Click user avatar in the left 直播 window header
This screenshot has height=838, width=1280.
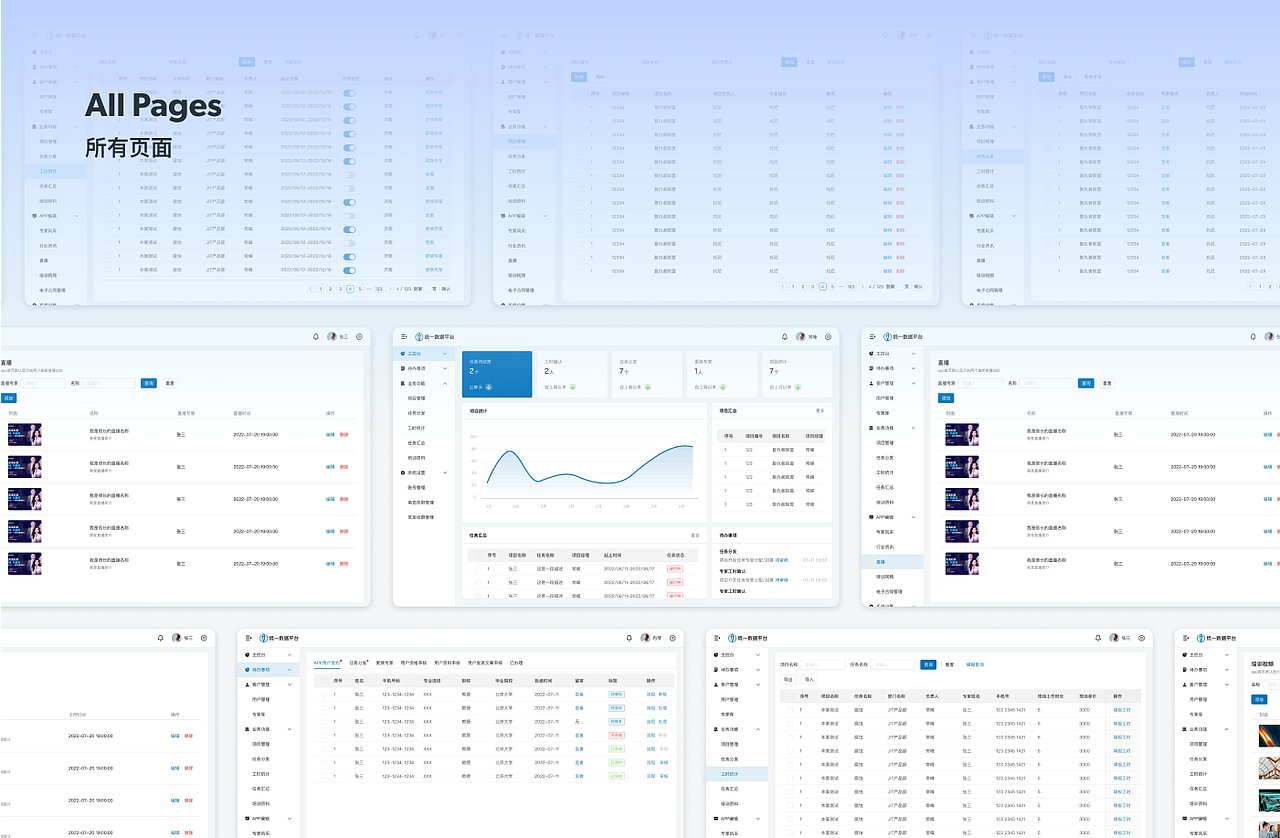click(x=332, y=337)
